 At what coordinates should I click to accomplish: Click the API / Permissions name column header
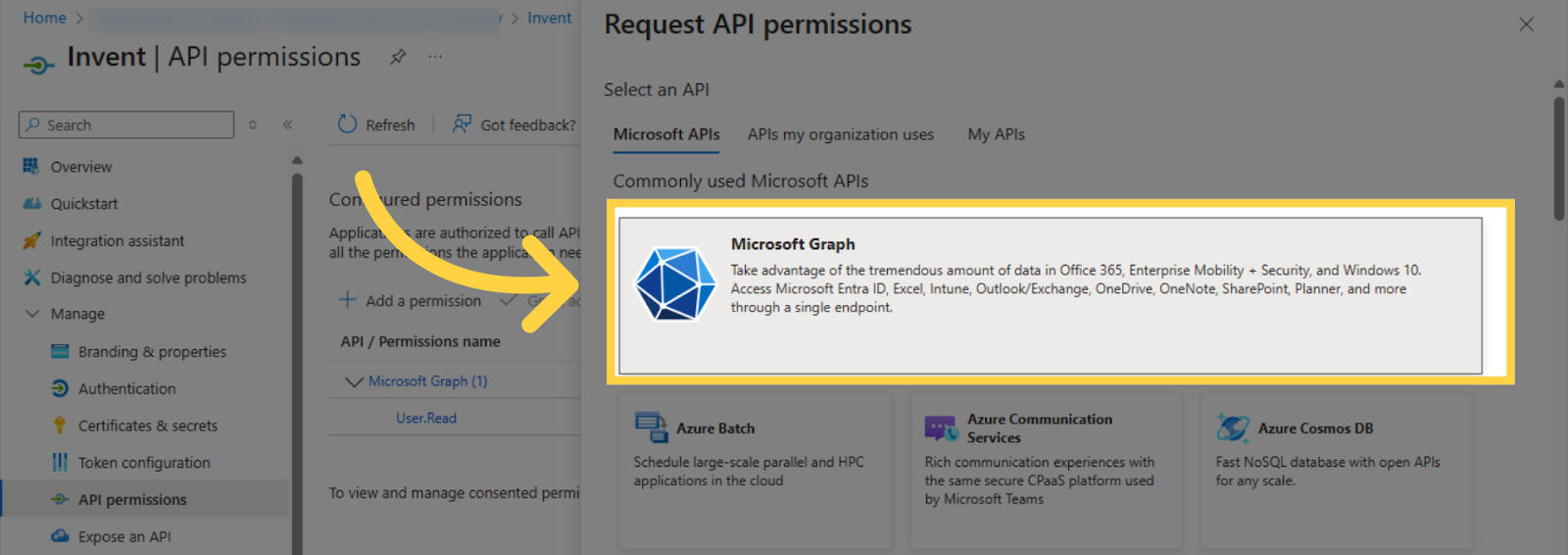pyautogui.click(x=420, y=341)
